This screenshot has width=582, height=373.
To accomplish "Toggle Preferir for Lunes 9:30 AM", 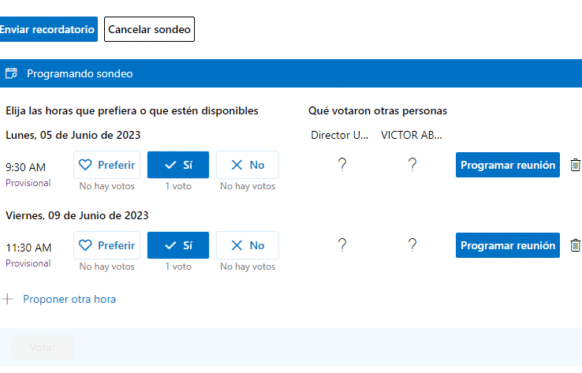I will [107, 165].
